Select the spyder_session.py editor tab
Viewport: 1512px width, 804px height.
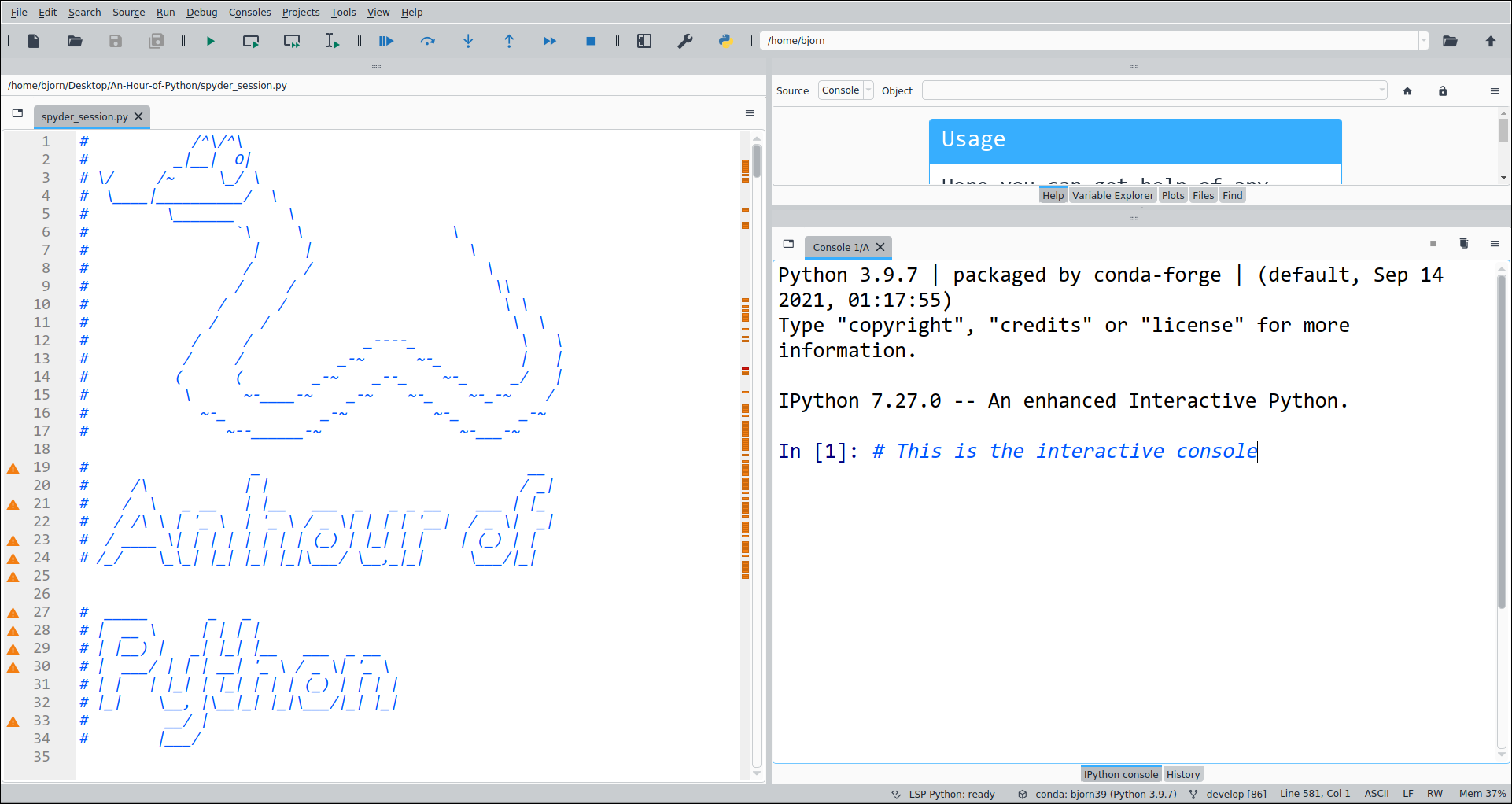click(84, 116)
